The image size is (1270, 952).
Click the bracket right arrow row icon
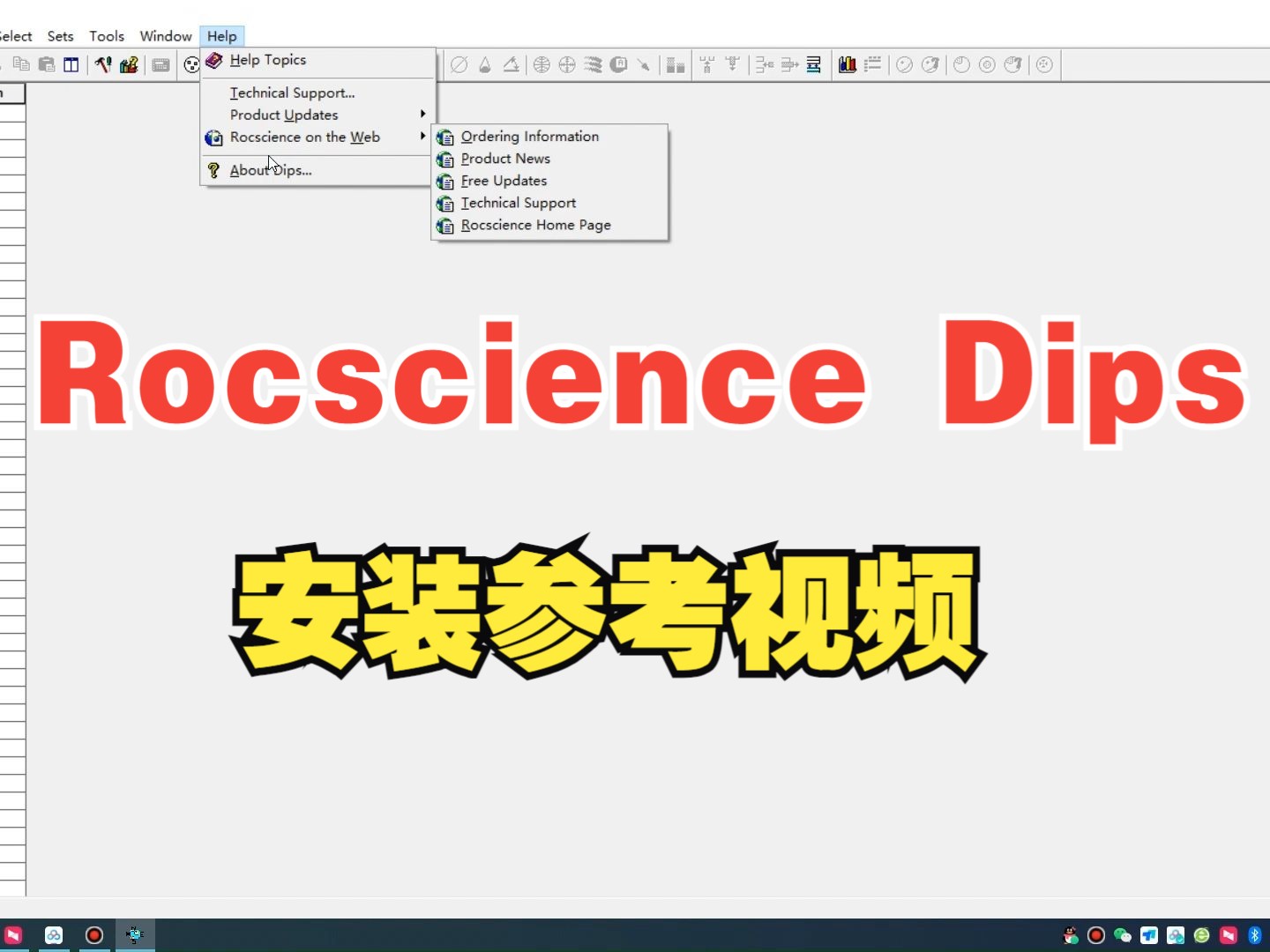click(x=789, y=64)
